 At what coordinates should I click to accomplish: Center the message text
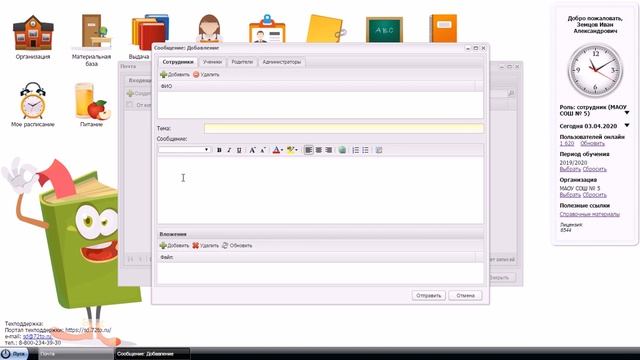click(319, 150)
